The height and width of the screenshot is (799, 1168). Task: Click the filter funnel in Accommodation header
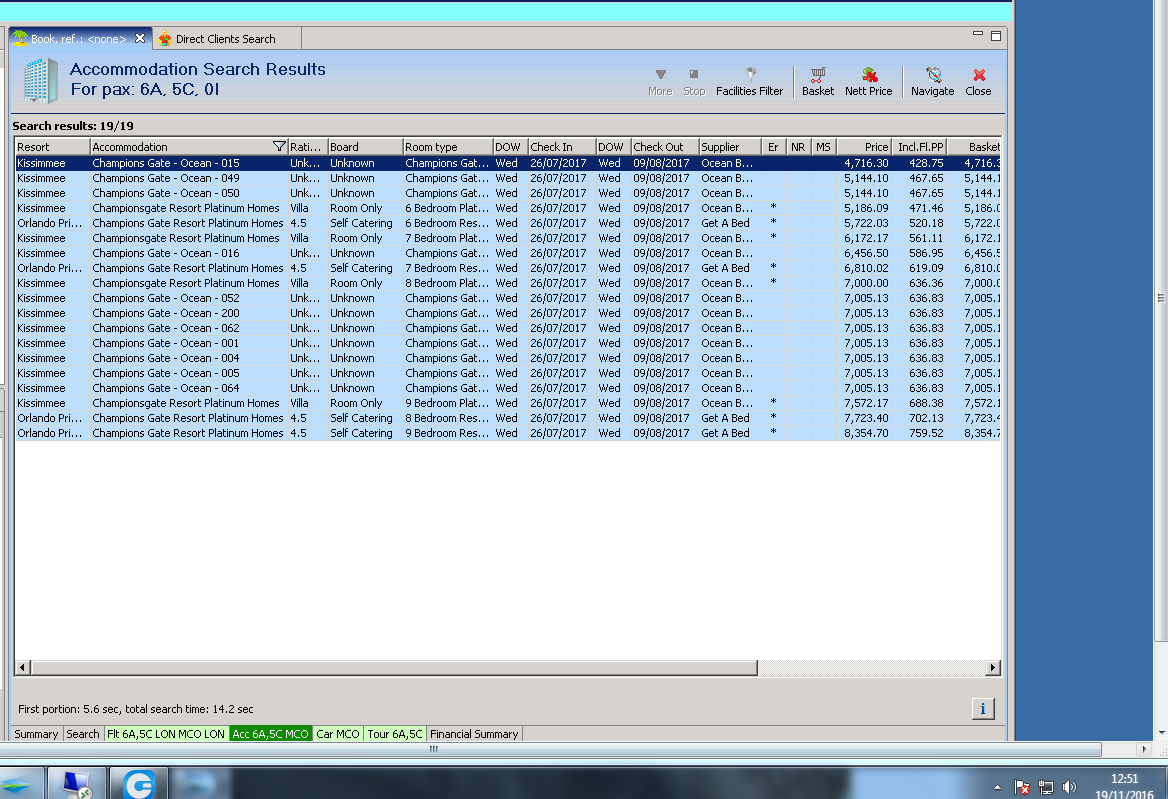(x=279, y=147)
